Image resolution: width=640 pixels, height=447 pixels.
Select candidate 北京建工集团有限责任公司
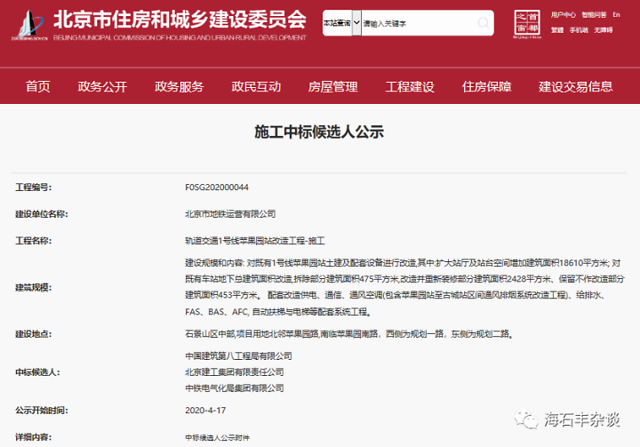(235, 372)
